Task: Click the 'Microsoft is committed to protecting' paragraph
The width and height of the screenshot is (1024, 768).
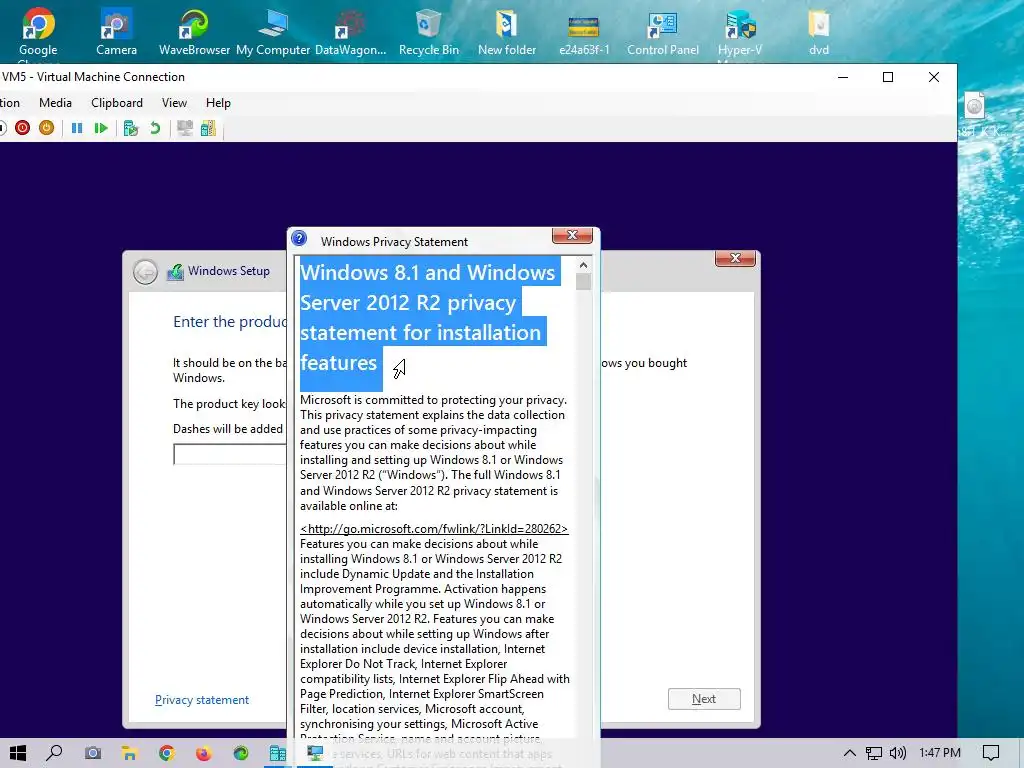Action: tap(434, 453)
